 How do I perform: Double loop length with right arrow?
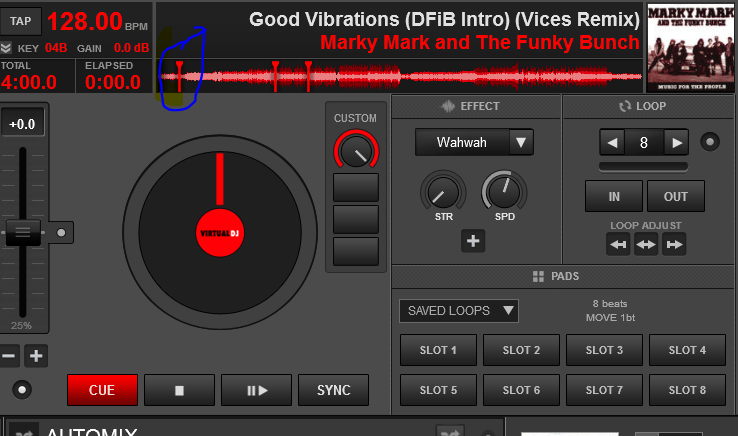676,142
